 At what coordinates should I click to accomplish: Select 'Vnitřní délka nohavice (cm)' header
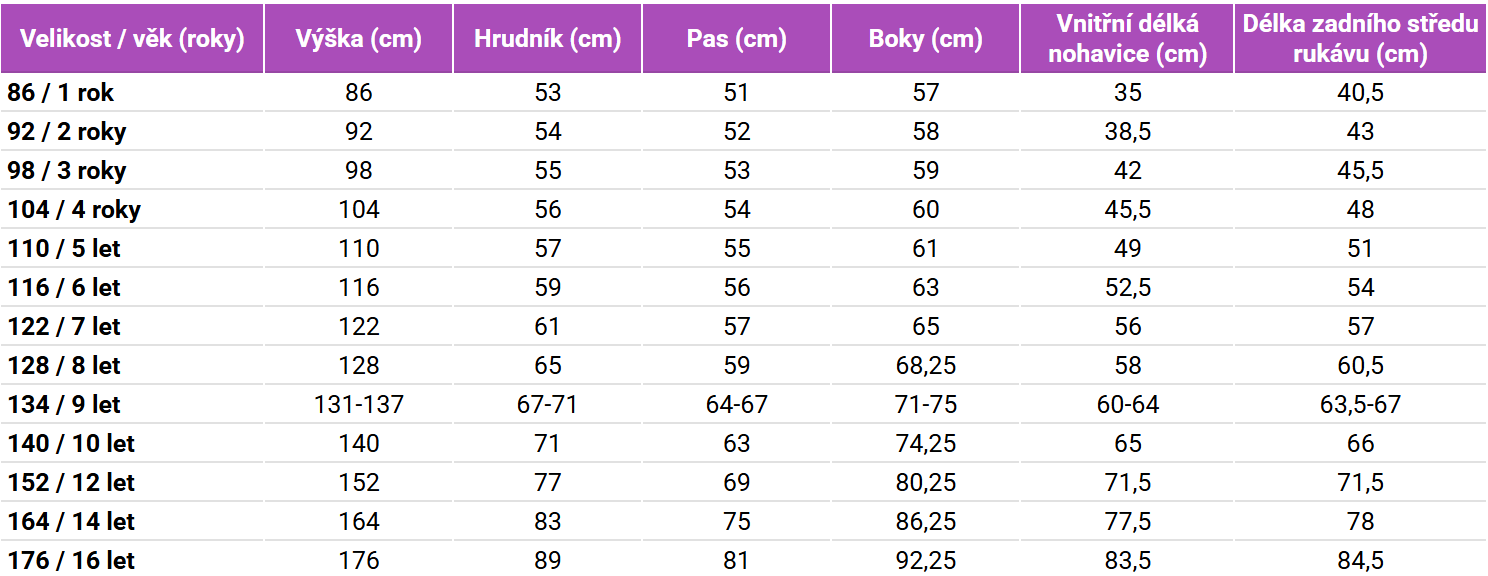pos(1127,39)
